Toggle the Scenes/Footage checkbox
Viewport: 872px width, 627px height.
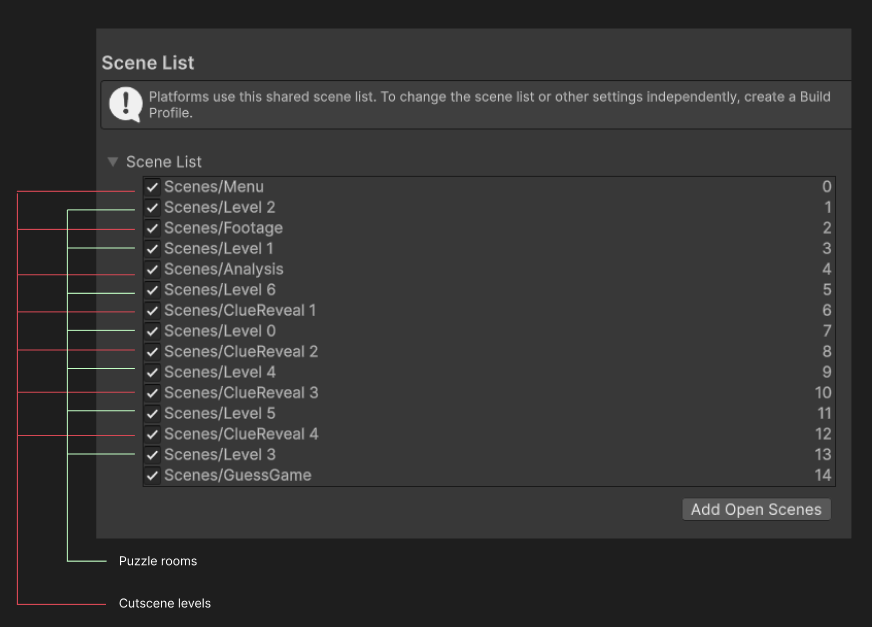152,228
